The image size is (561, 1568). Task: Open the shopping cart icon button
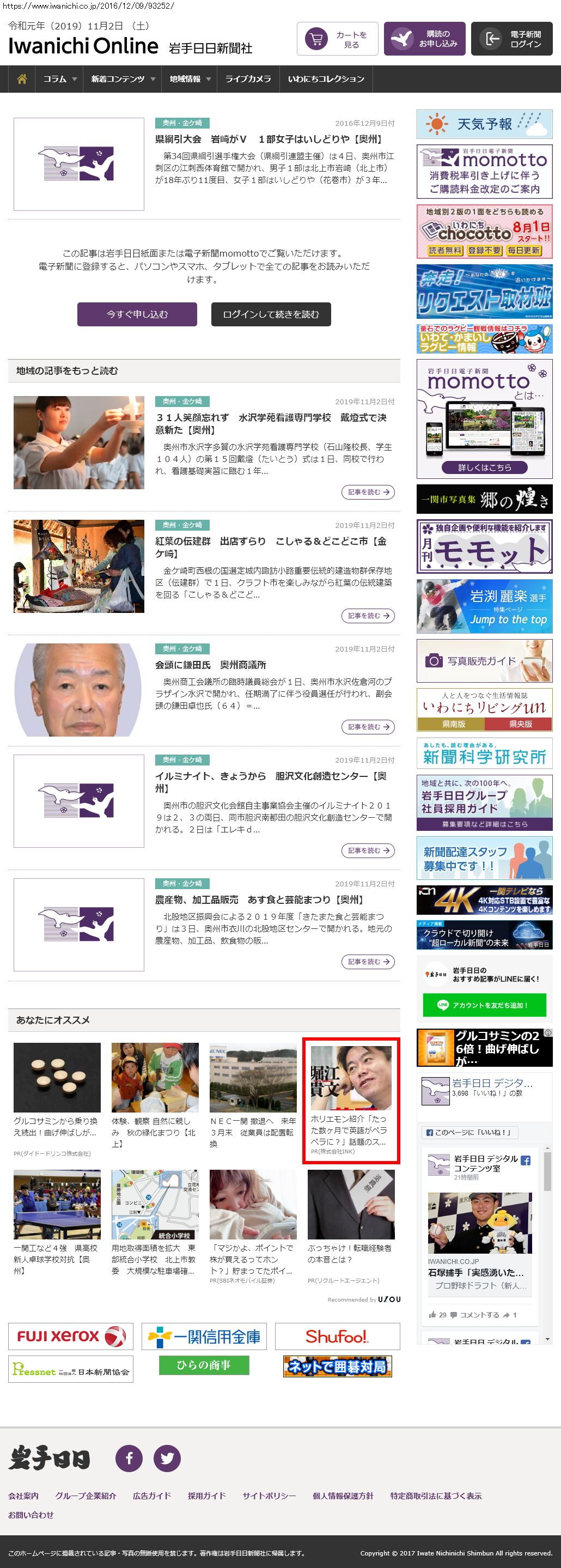[x=316, y=40]
